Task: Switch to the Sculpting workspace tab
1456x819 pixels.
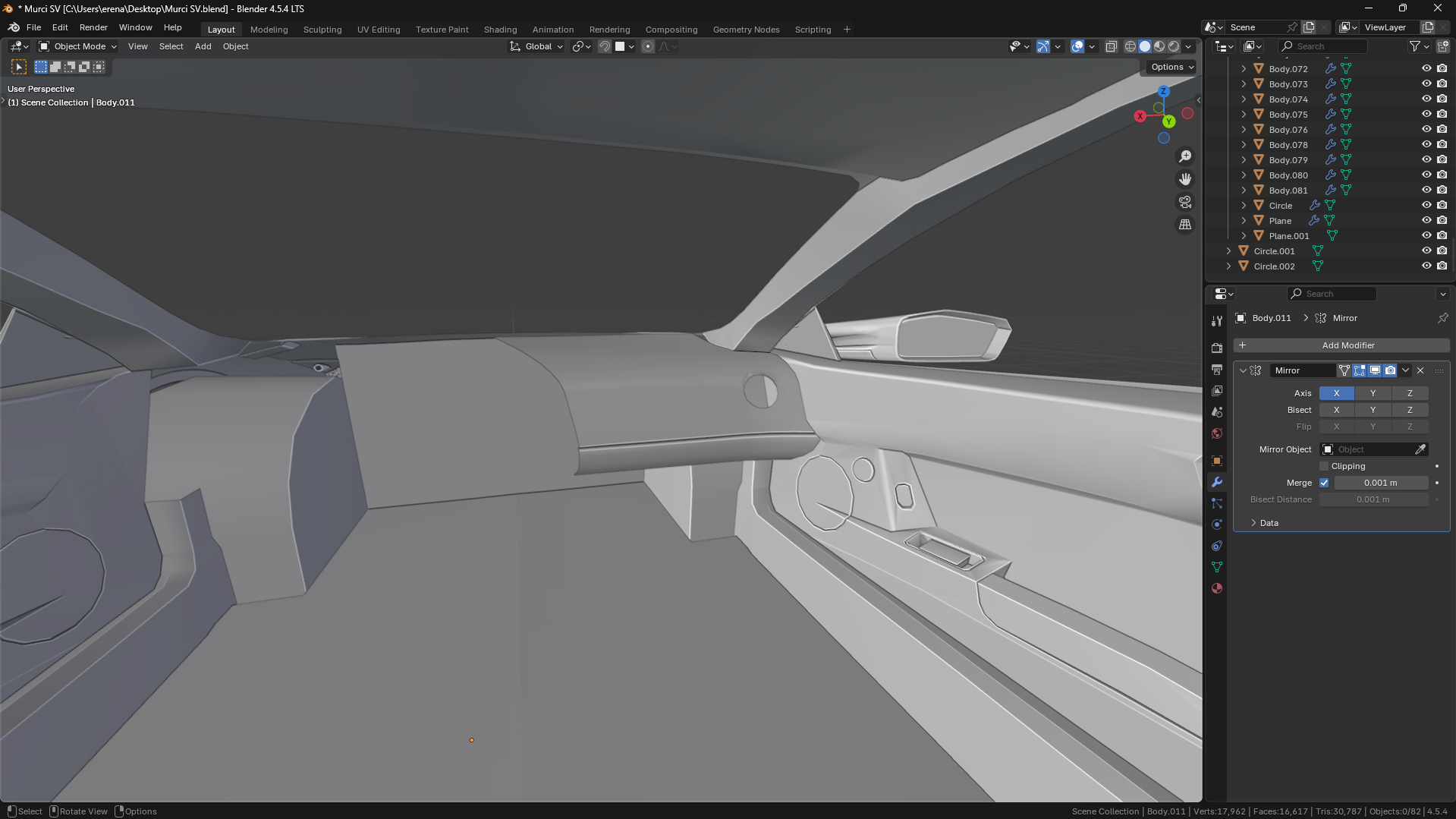Action: coord(322,30)
